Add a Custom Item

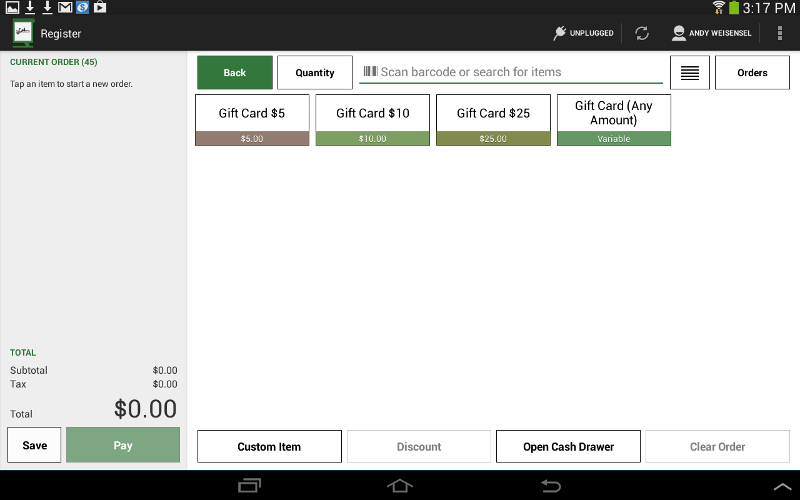pos(269,447)
